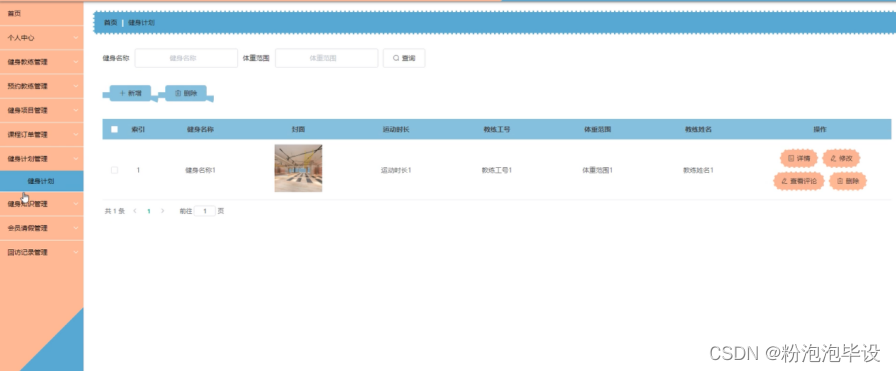
Task: Click the magnifier icon on 查询 button
Action: point(395,58)
